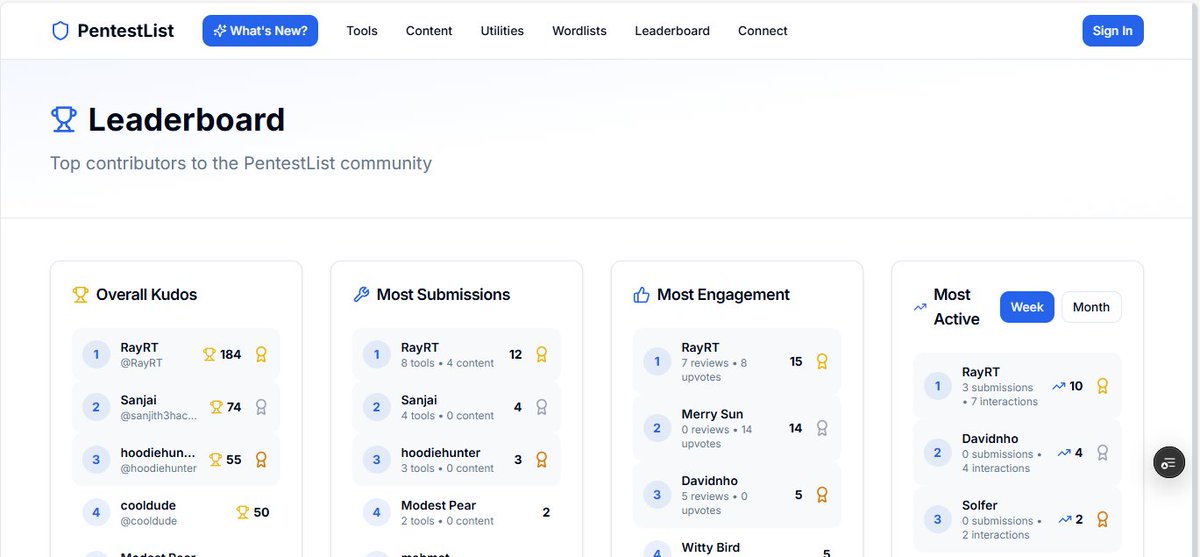Click the What's New? button
Screen dimensions: 1200x557
[x=260, y=31]
